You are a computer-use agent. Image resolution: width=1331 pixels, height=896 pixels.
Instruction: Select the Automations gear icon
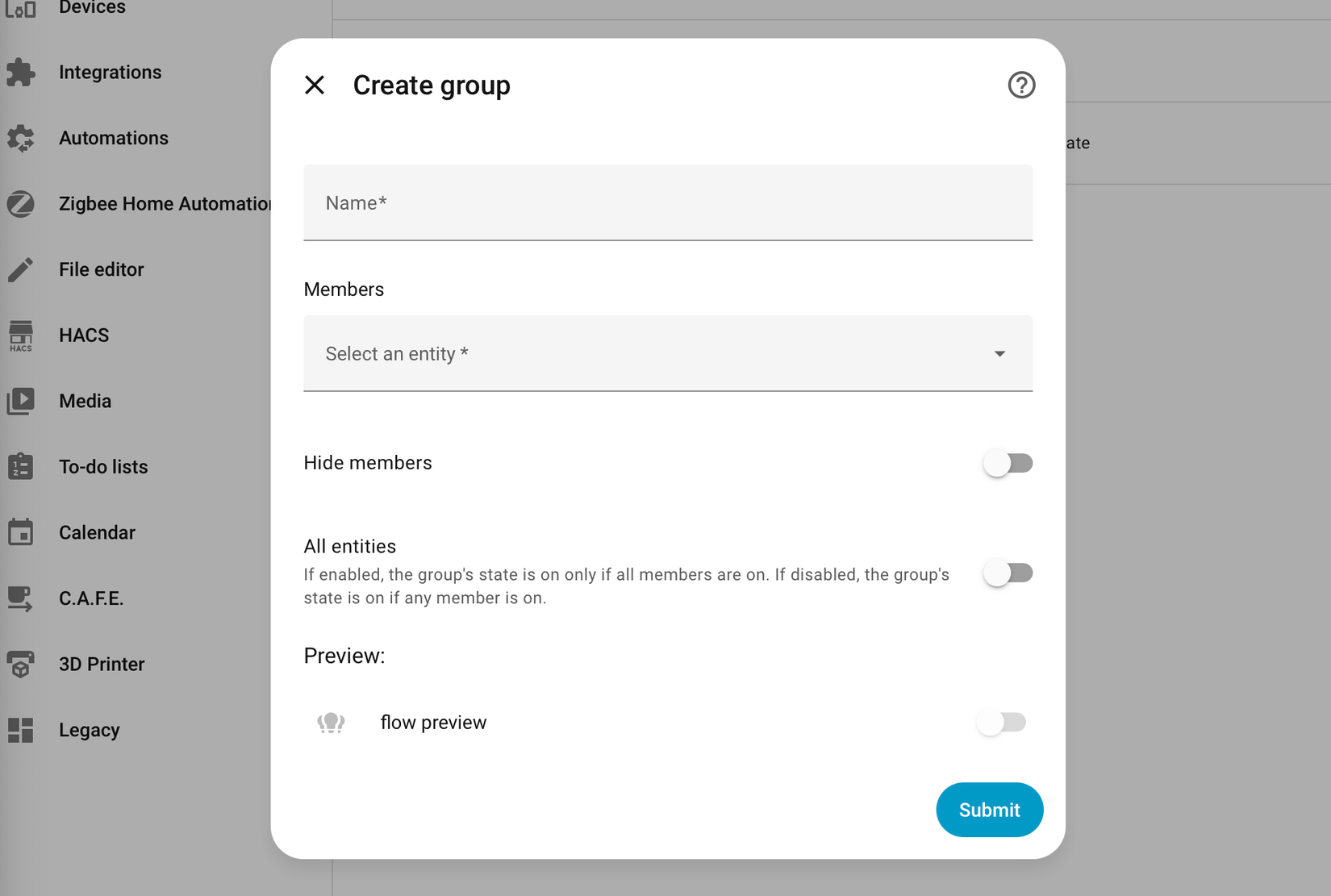pyautogui.click(x=22, y=138)
